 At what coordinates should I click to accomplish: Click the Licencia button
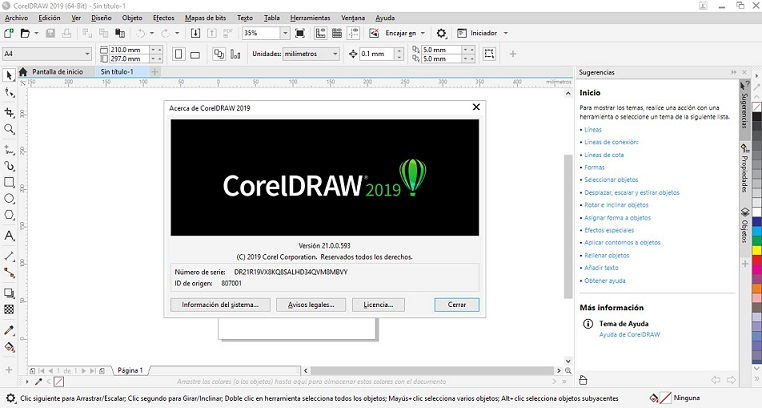click(x=378, y=305)
